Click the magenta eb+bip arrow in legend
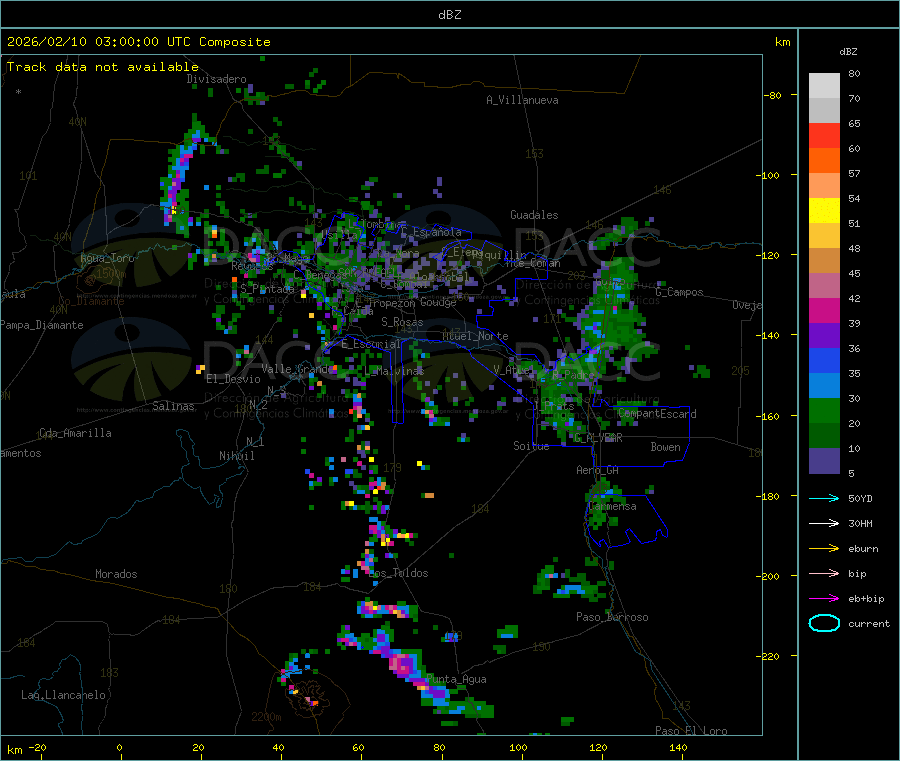 pyautogui.click(x=824, y=598)
